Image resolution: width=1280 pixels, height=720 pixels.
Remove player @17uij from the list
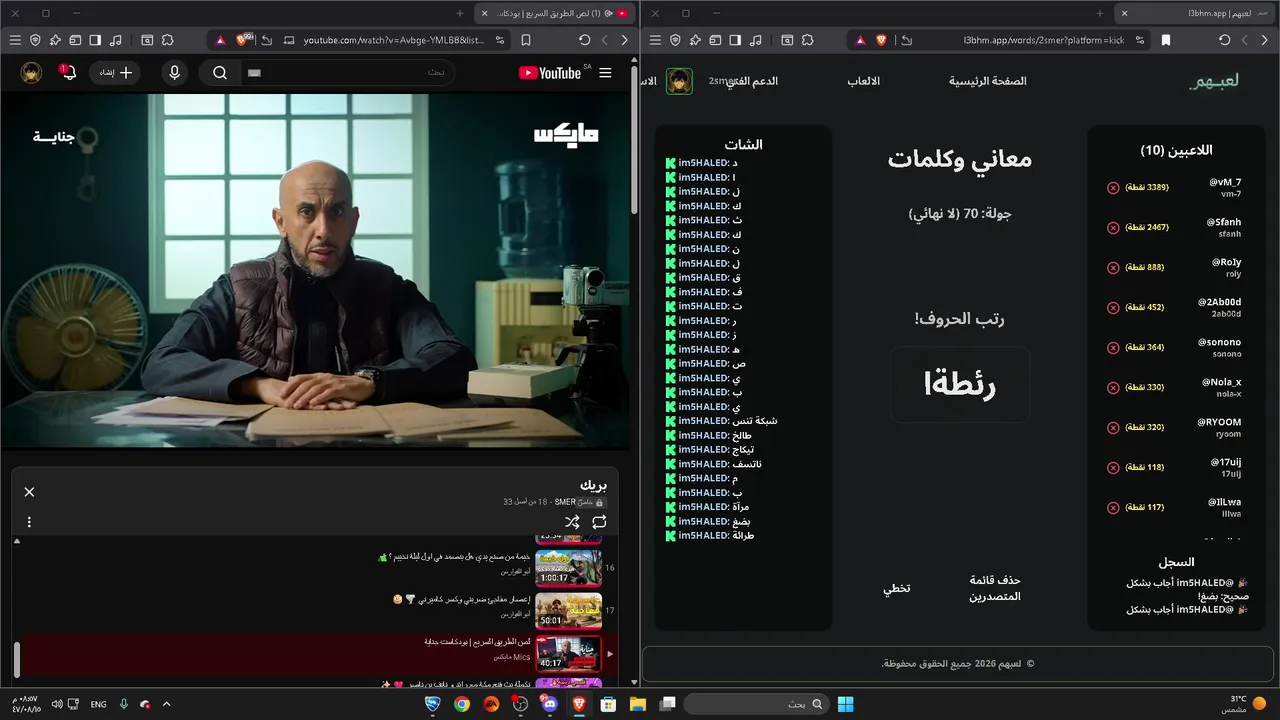tap(1113, 468)
